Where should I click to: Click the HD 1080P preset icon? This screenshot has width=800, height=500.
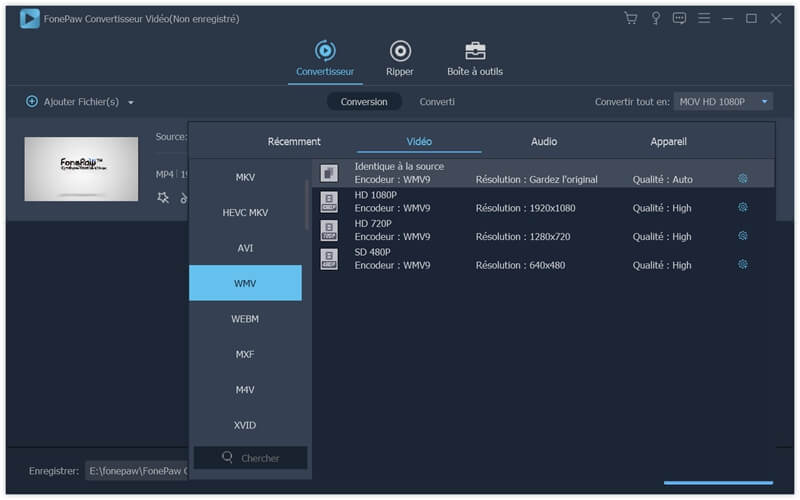329,202
